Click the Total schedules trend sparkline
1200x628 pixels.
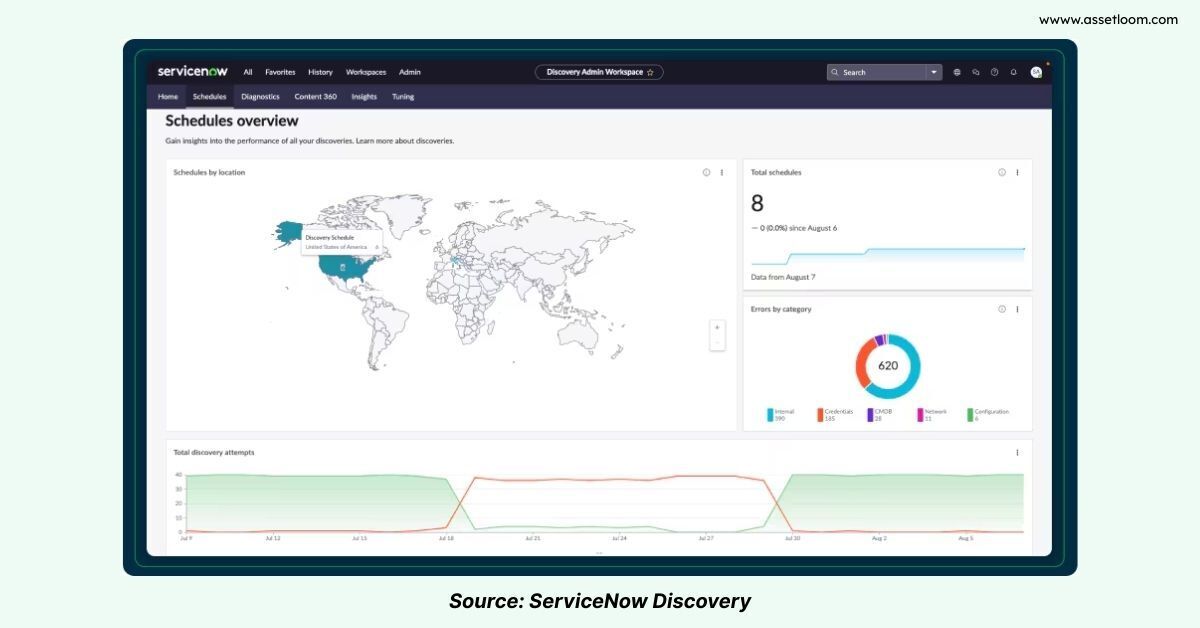(x=888, y=258)
